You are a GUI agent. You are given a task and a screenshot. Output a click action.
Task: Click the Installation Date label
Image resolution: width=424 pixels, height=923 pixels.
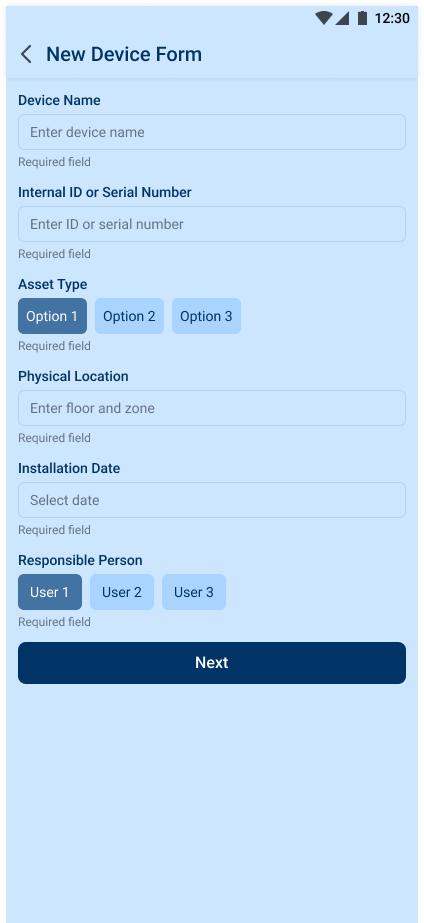point(69,469)
